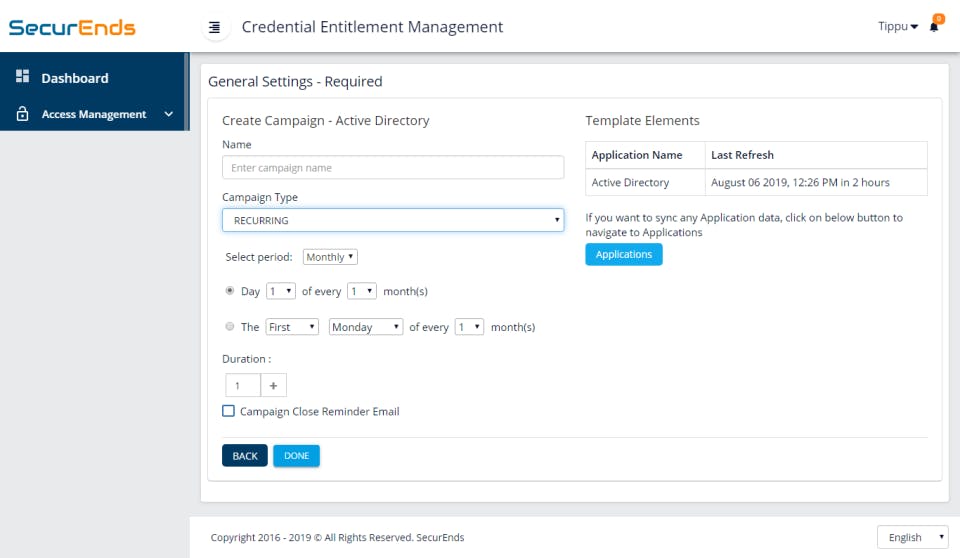Open the Select period Monthly dropdown
This screenshot has height=558, width=960.
[330, 257]
